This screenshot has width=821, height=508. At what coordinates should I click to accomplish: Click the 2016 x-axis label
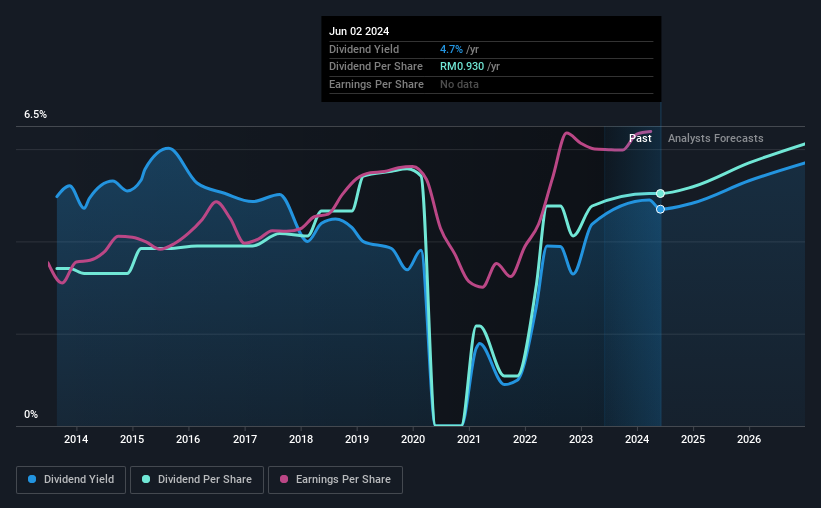pyautogui.click(x=188, y=439)
